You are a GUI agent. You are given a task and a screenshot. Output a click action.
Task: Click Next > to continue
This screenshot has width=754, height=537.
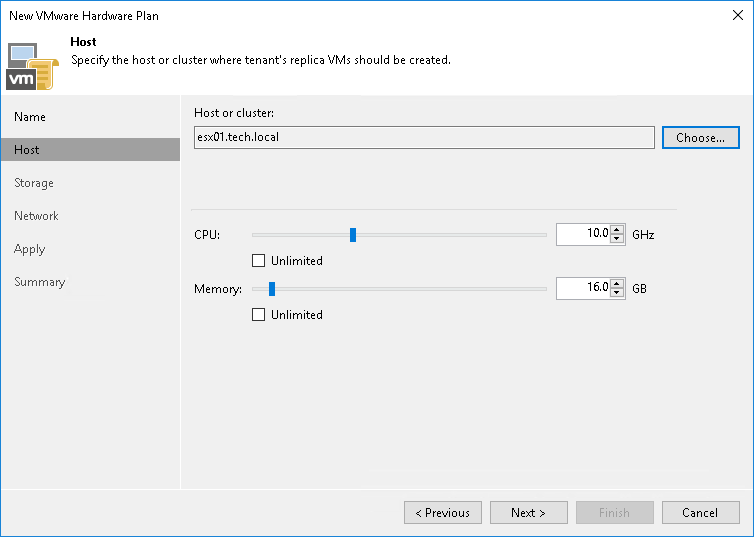pos(528,512)
